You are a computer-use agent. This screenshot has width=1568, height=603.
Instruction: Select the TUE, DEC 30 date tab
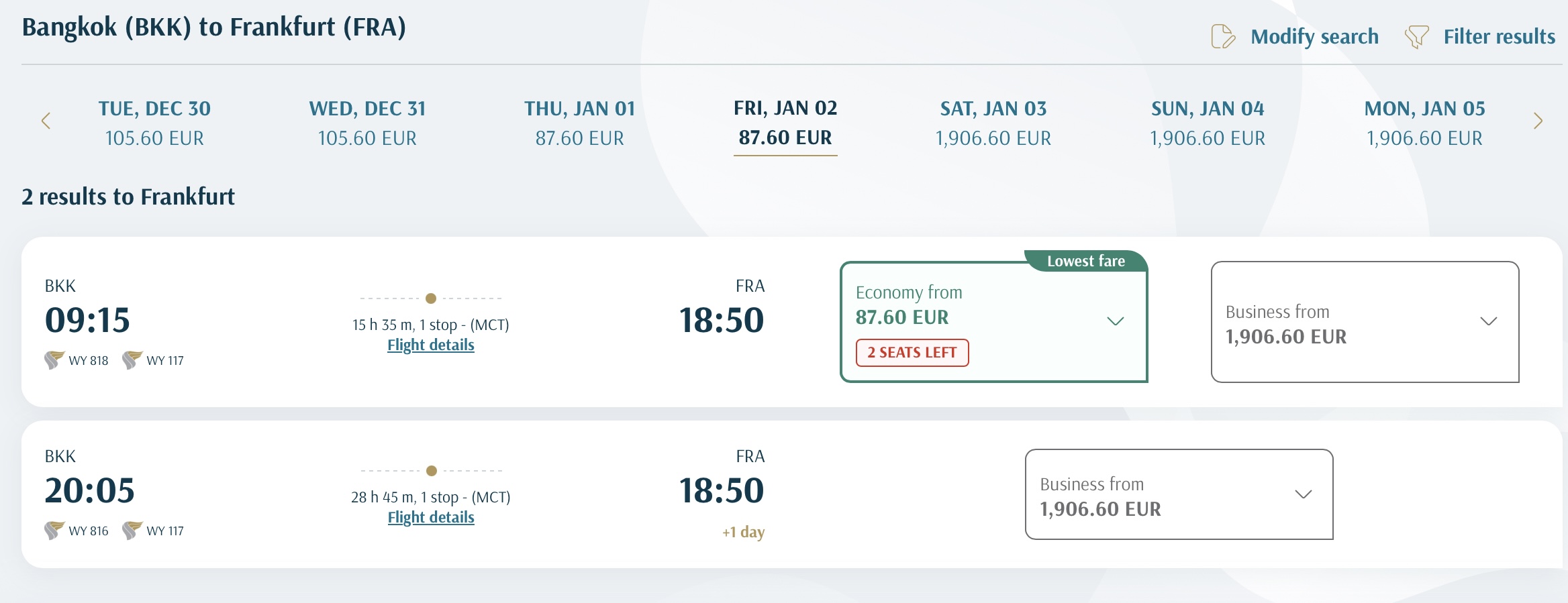pos(154,123)
